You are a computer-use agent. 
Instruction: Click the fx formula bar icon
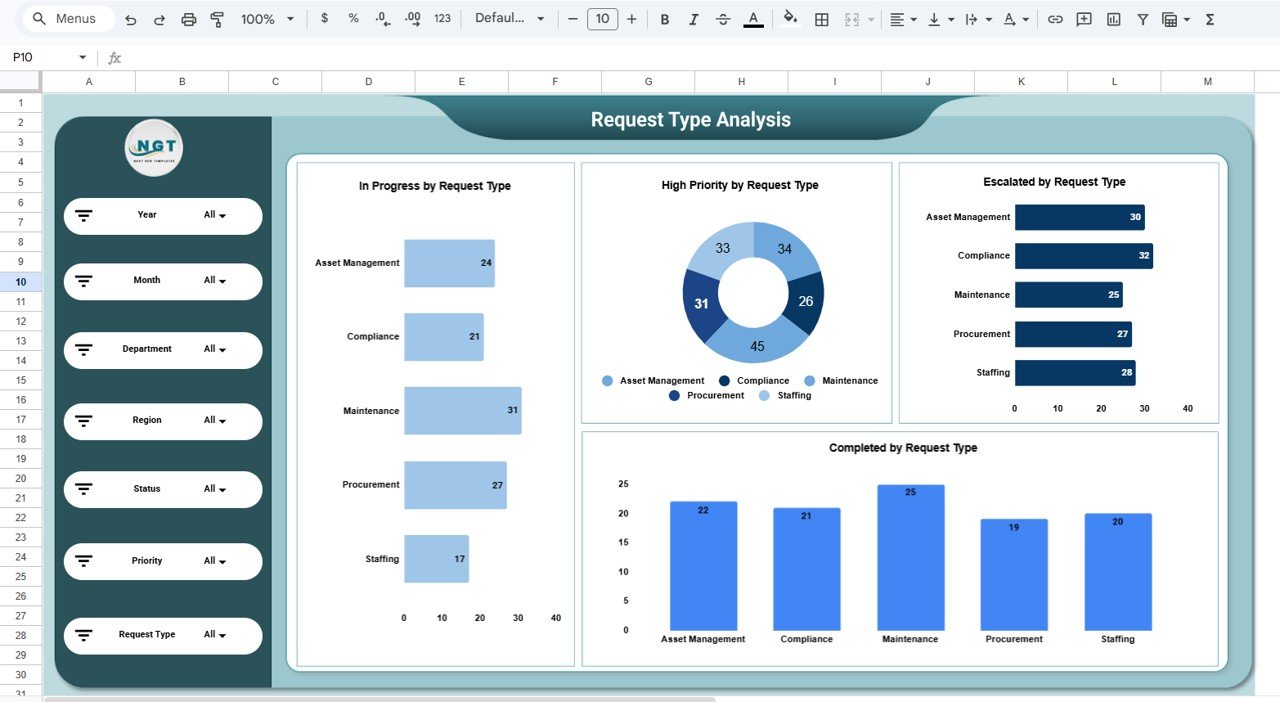(x=114, y=58)
